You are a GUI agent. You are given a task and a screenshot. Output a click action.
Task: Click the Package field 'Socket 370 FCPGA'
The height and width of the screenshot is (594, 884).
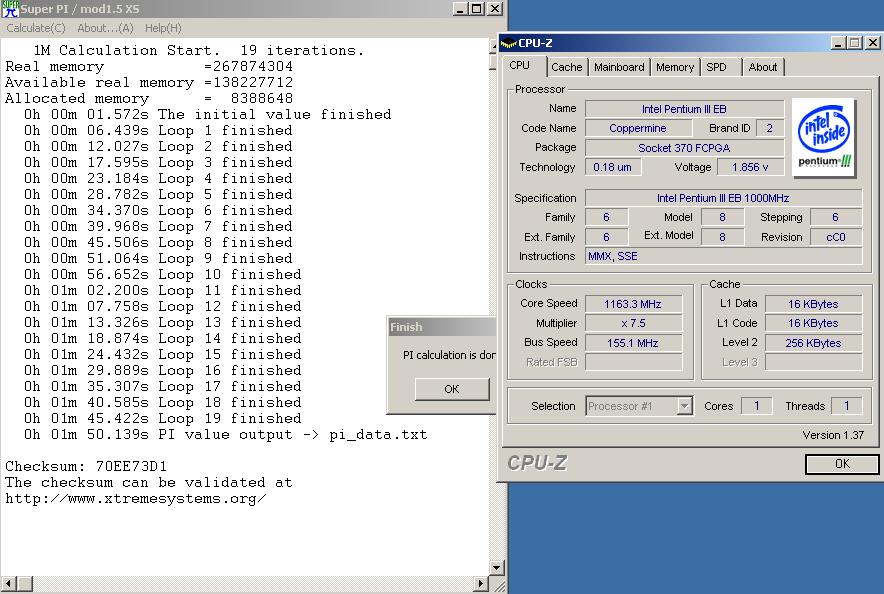pos(684,148)
